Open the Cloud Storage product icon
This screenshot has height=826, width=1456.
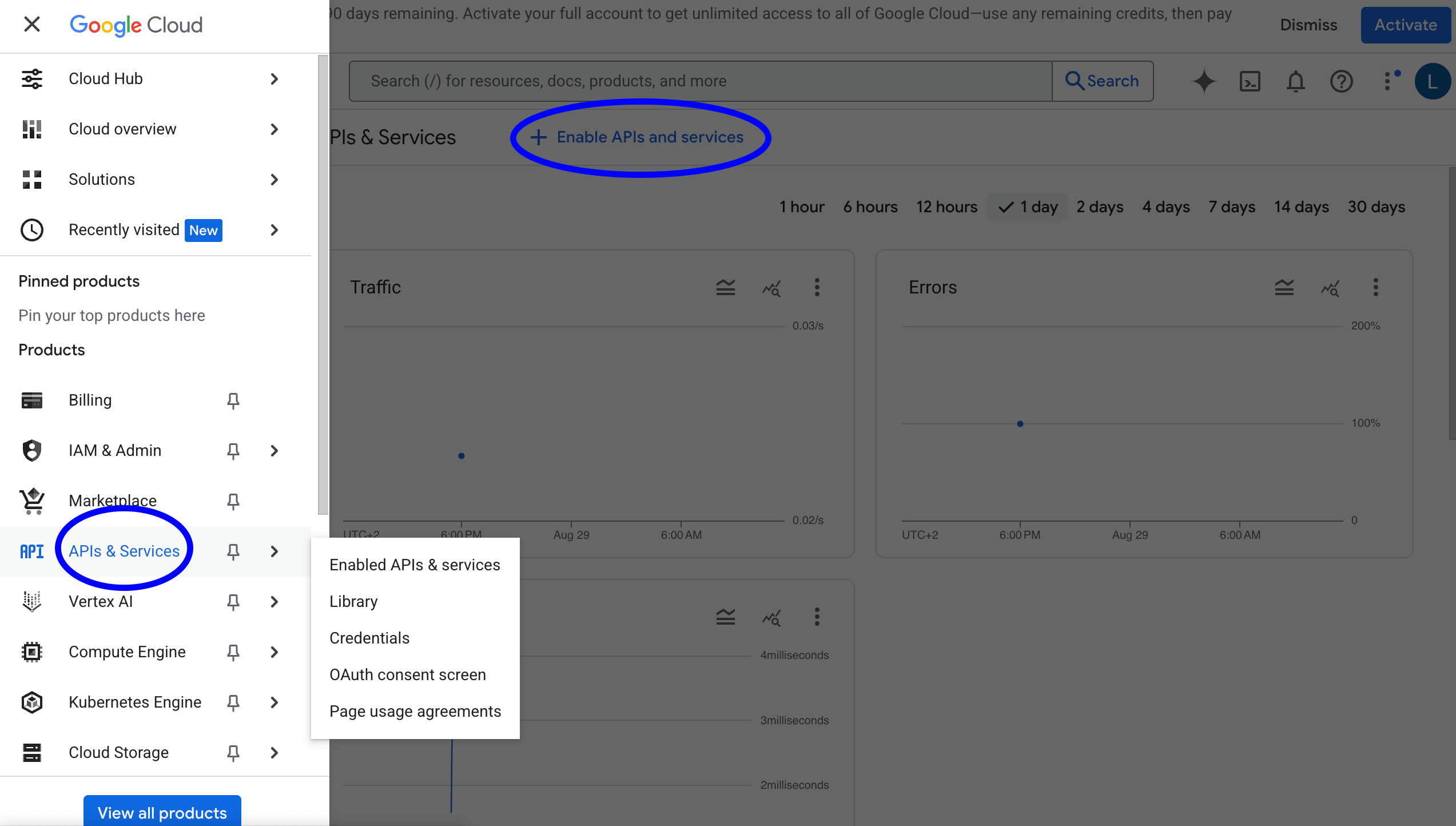coord(31,752)
